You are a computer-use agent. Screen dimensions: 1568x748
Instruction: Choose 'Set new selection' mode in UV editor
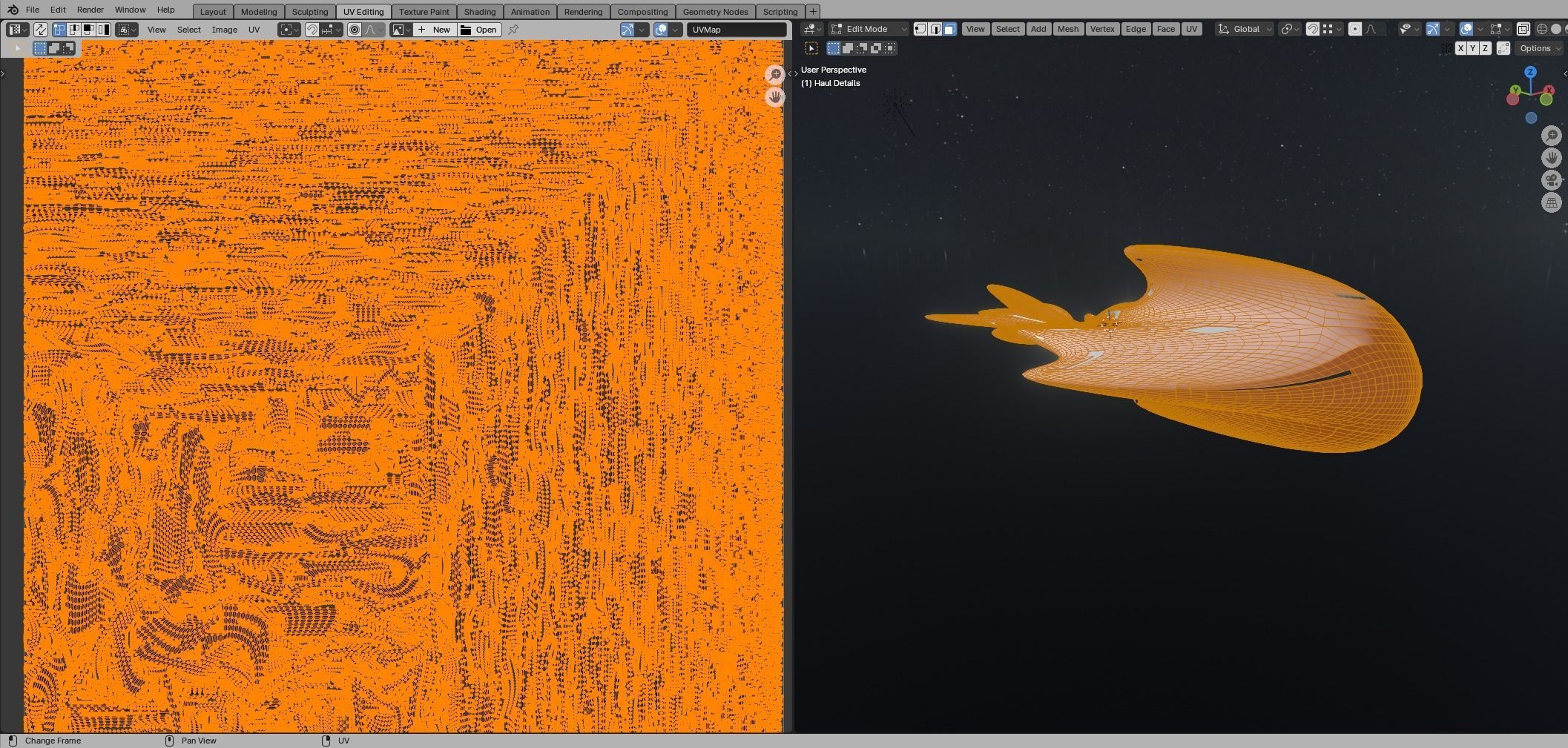tap(40, 48)
